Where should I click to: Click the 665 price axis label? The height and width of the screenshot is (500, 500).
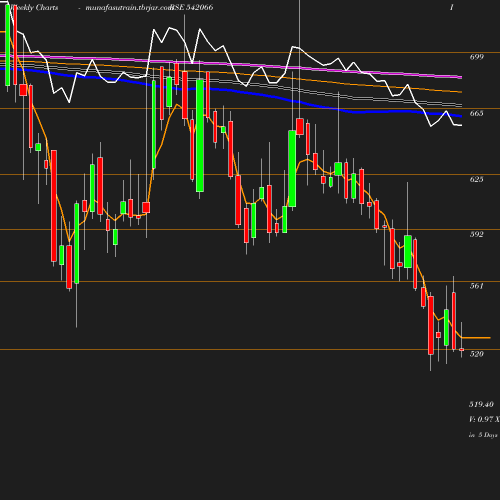[476, 113]
